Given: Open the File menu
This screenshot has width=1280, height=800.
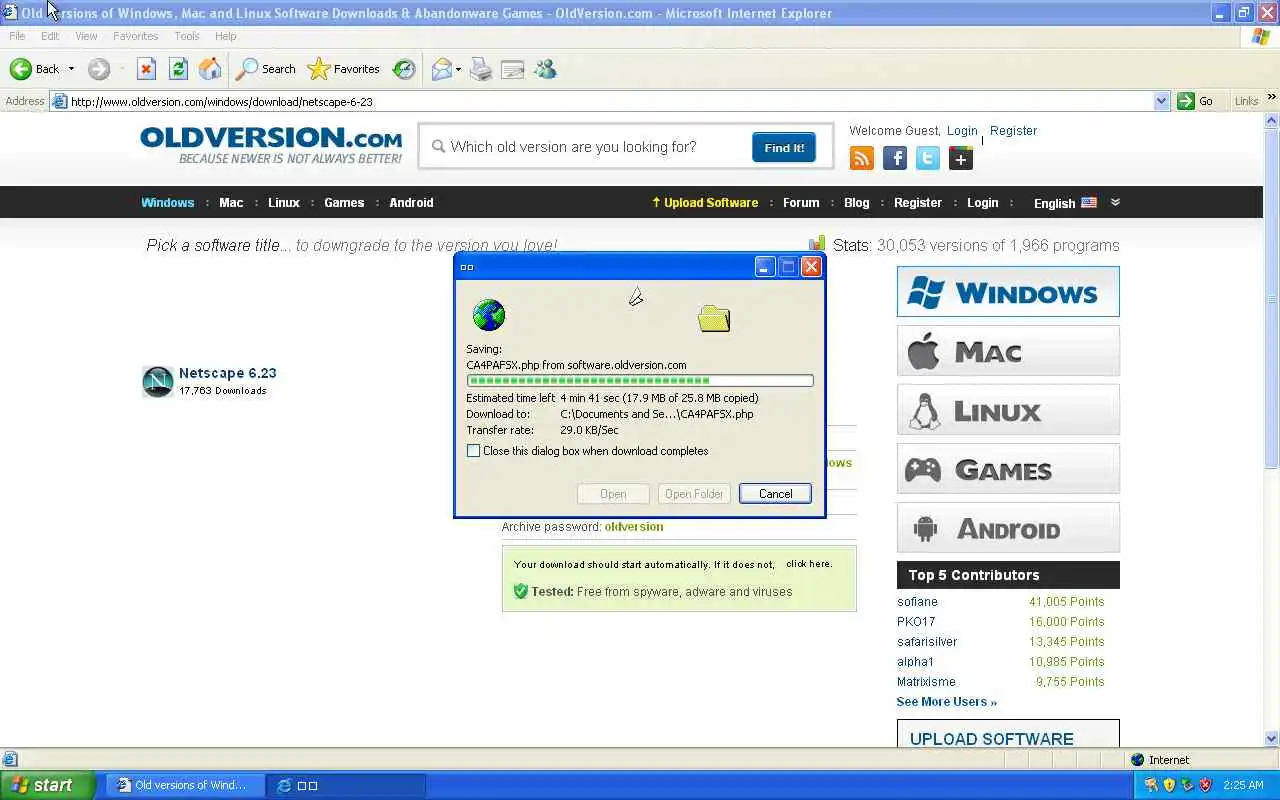Looking at the screenshot, I should coord(17,36).
